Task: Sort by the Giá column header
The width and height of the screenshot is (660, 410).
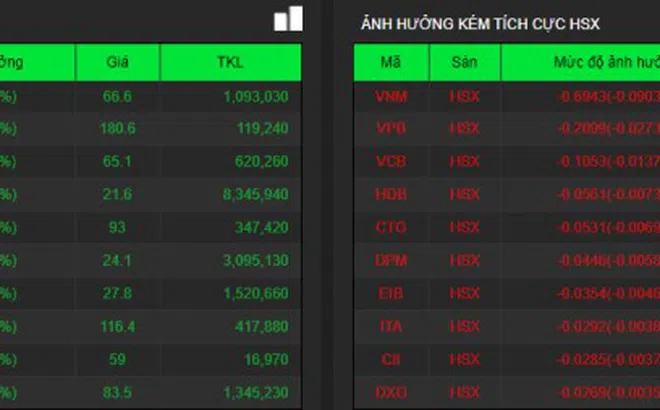Action: [118, 62]
